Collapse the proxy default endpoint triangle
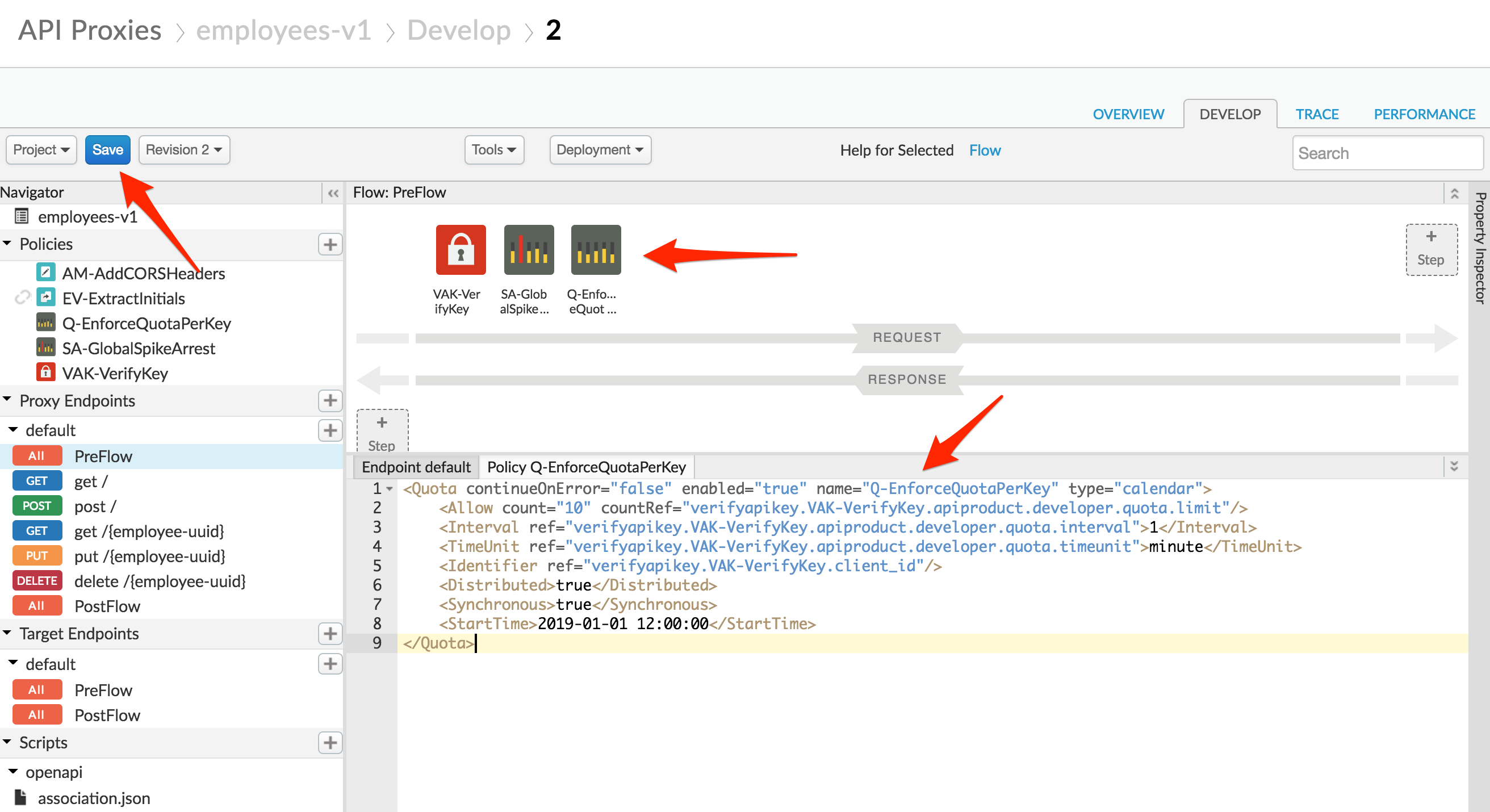This screenshot has width=1490, height=812. (13, 430)
